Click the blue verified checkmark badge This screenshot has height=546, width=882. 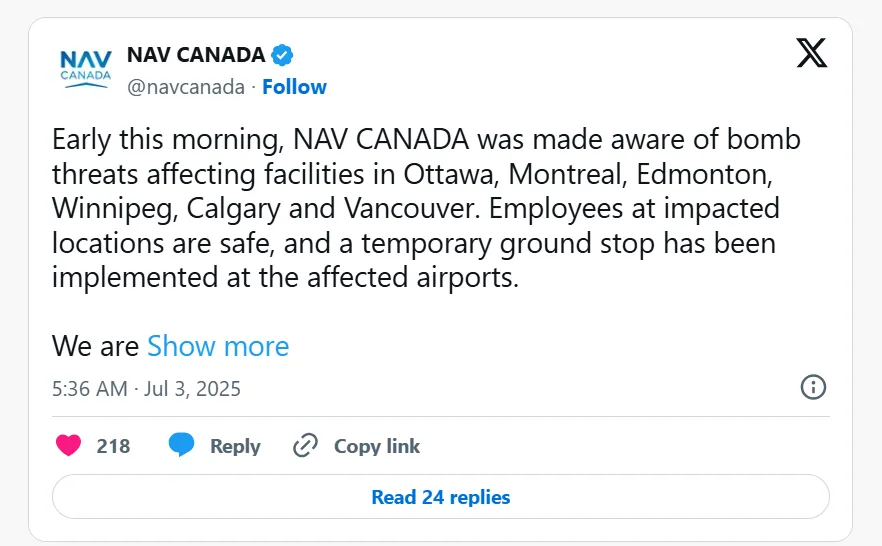pyautogui.click(x=282, y=55)
